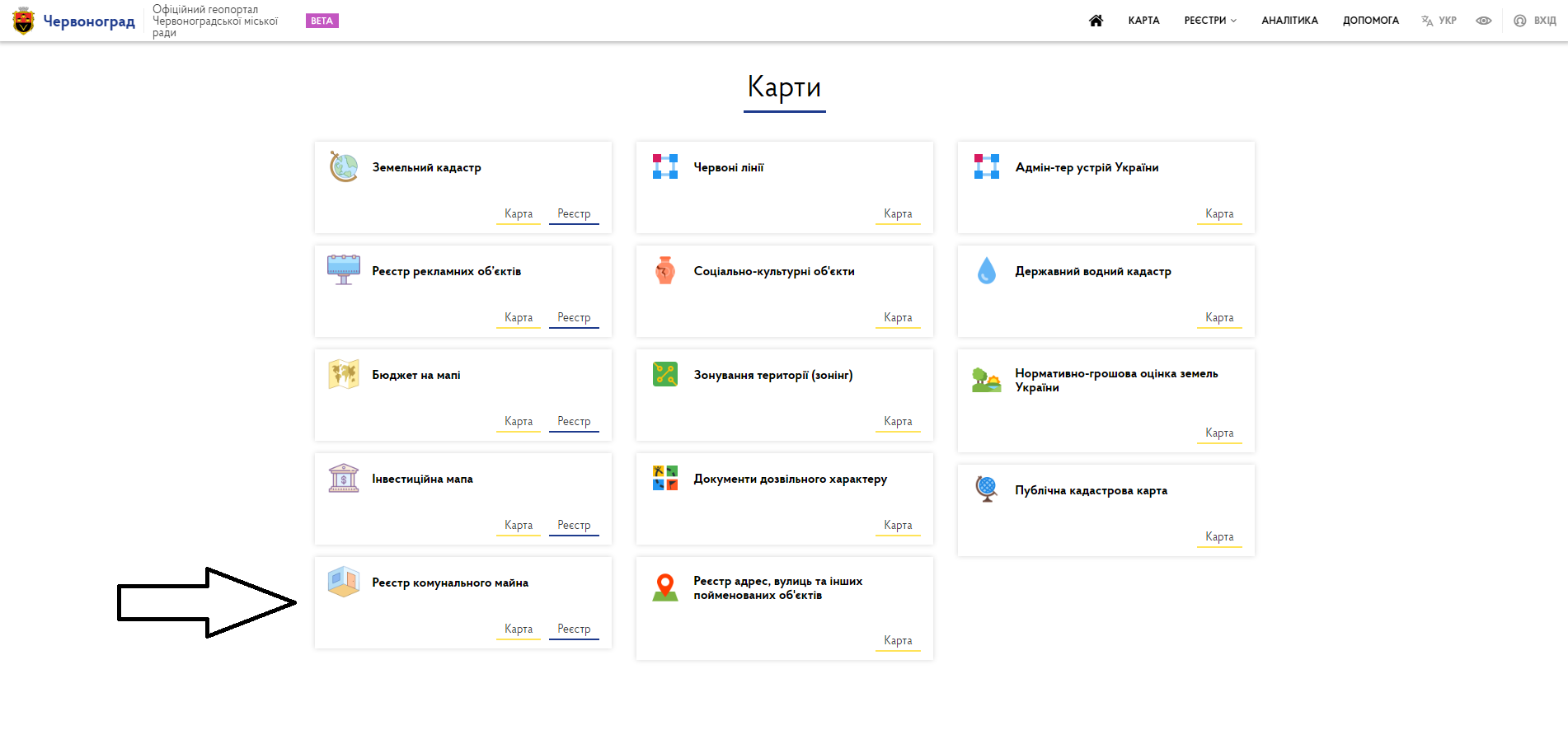Click the building icon for Реєстр комунального майна
Viewport: 1568px width, 730px height.
tap(344, 582)
